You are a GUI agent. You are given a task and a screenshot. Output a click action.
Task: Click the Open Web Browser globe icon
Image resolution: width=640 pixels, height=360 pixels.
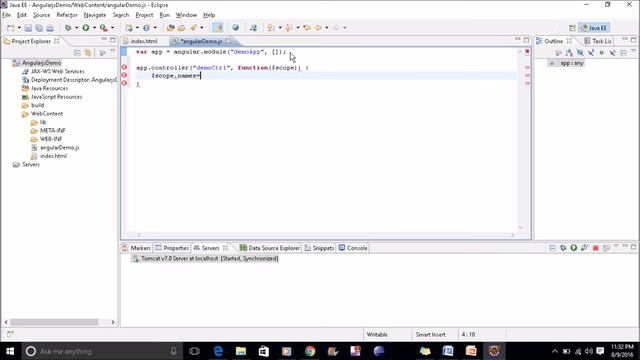pos(236,28)
